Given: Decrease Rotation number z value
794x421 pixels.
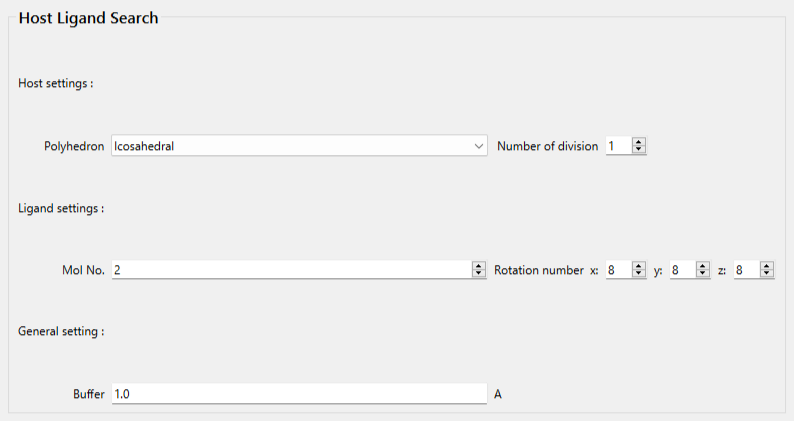Looking at the screenshot, I should click(x=767, y=274).
